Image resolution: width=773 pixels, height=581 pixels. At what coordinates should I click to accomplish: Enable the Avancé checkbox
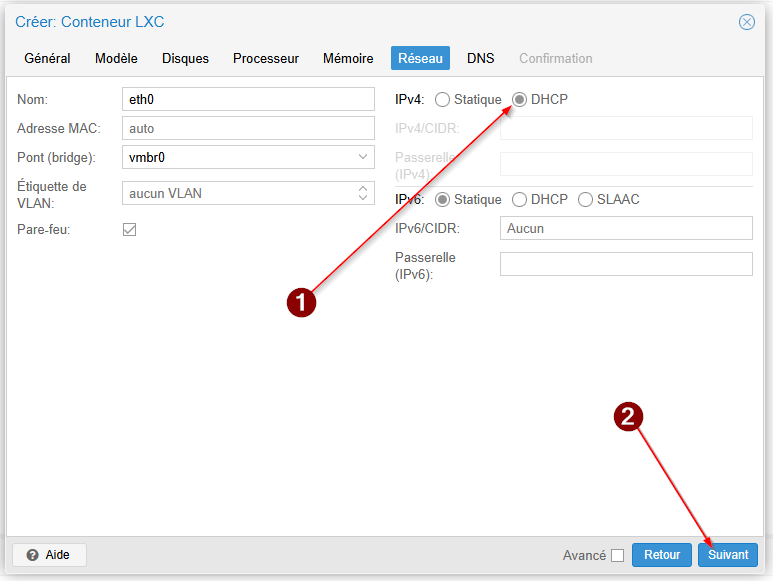617,555
